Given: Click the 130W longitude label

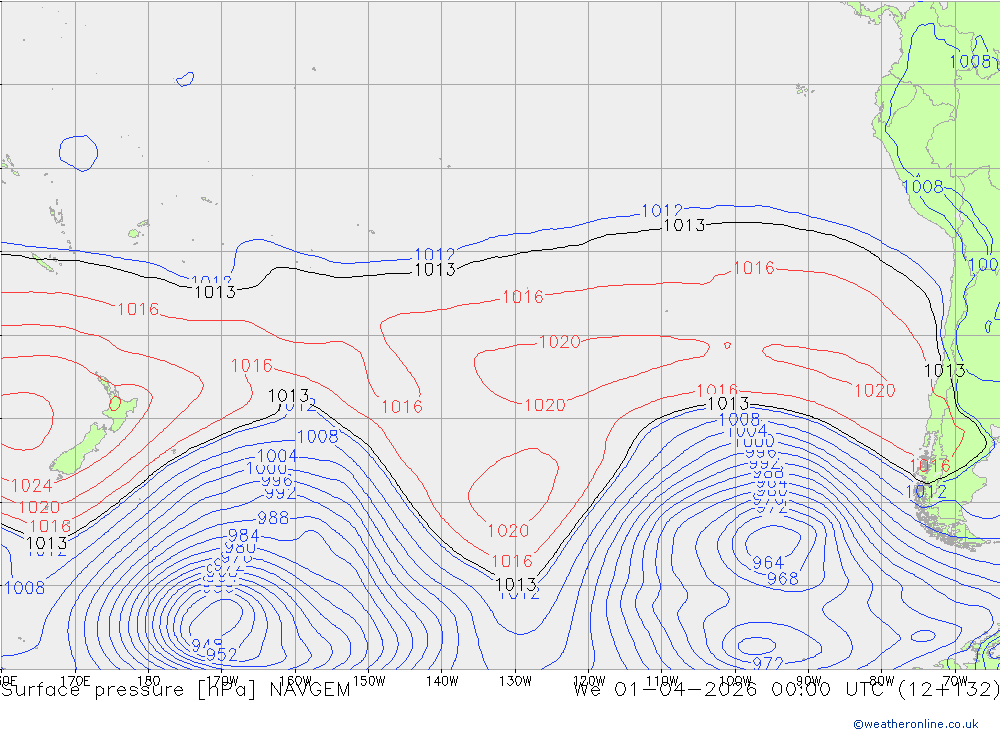Looking at the screenshot, I should point(515,681).
